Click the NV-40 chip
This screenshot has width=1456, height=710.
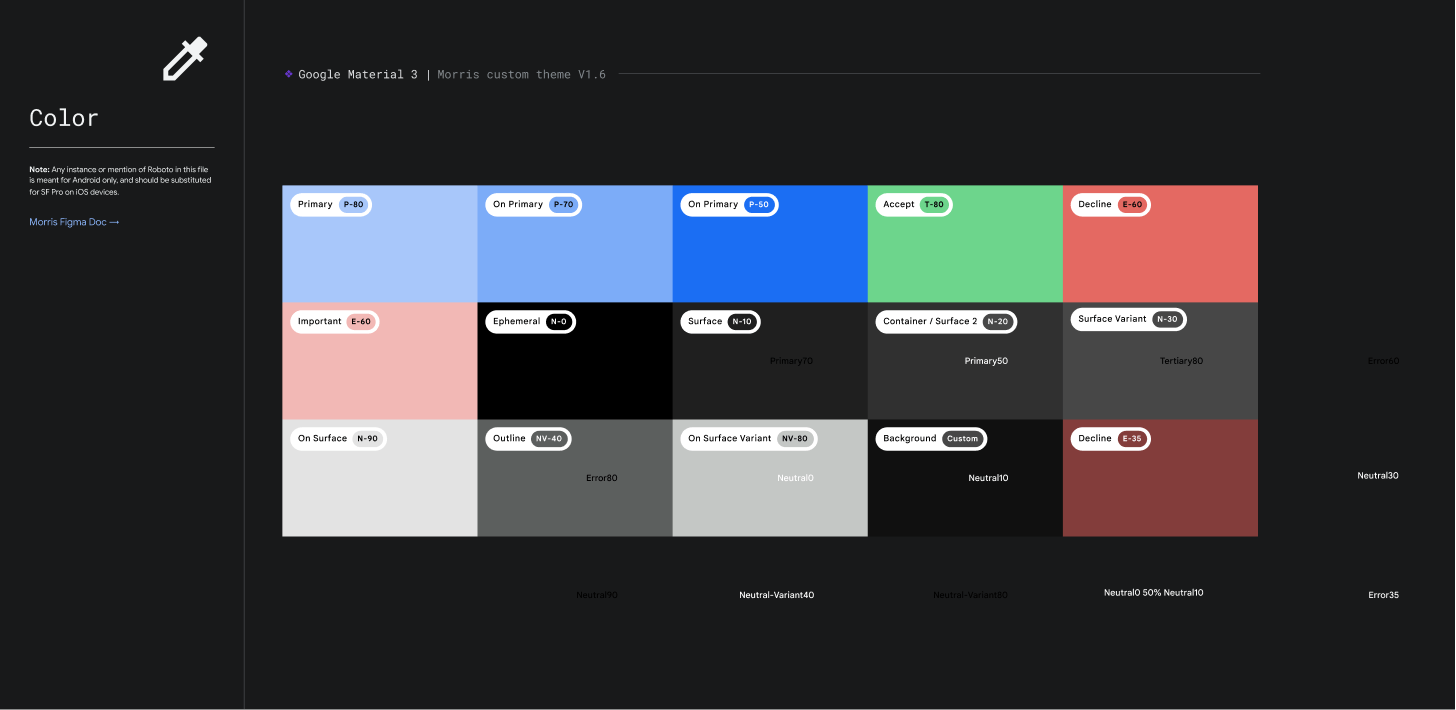[x=549, y=439]
